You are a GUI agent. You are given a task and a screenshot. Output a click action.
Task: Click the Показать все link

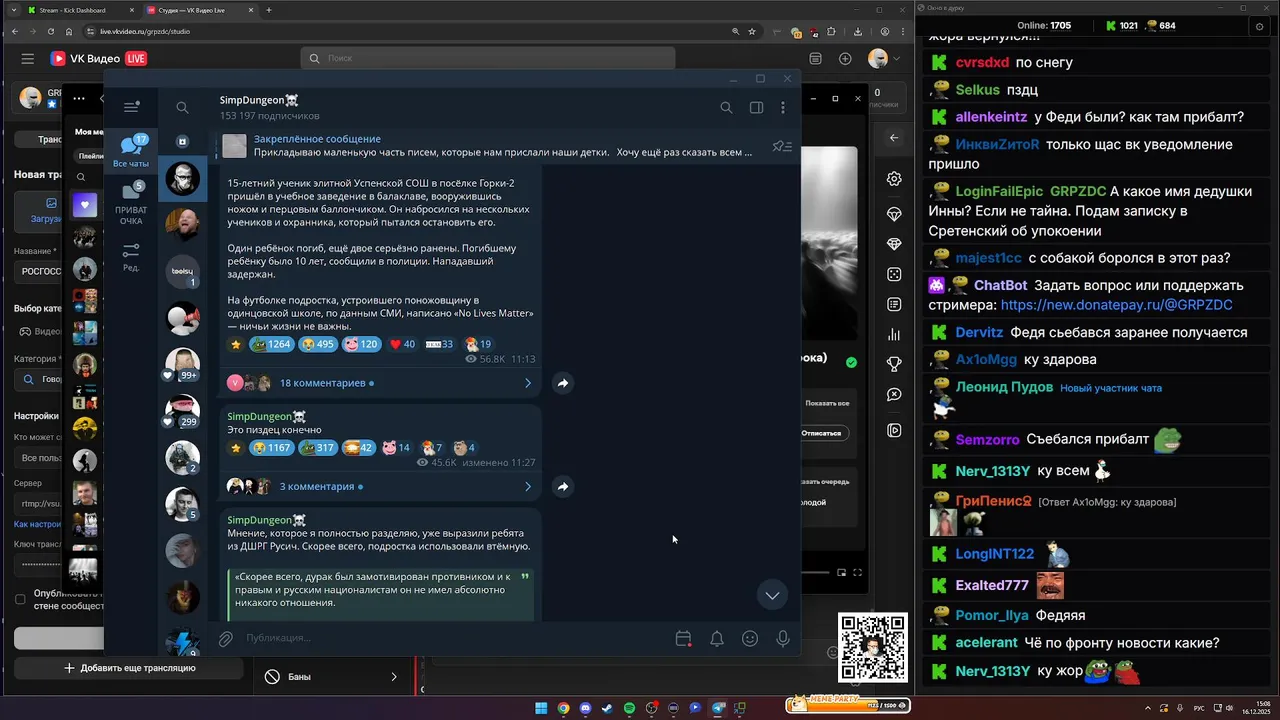pyautogui.click(x=827, y=403)
